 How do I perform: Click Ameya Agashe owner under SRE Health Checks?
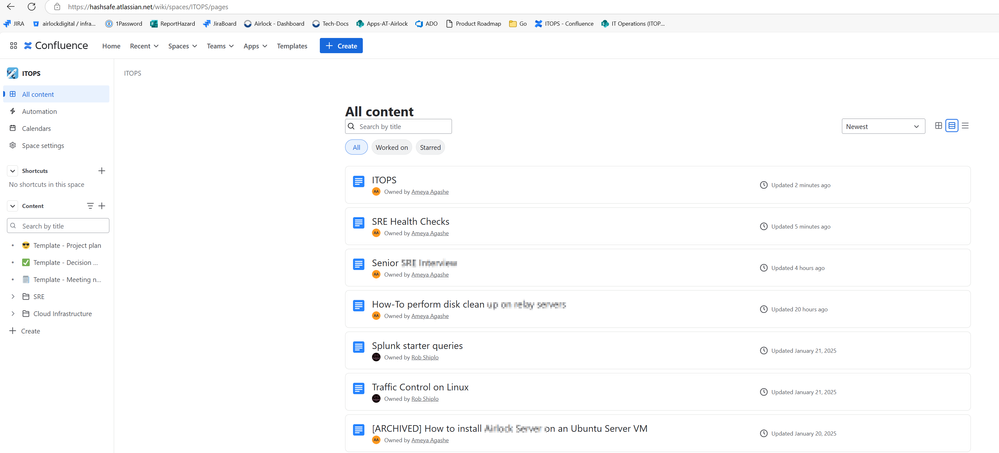point(430,233)
